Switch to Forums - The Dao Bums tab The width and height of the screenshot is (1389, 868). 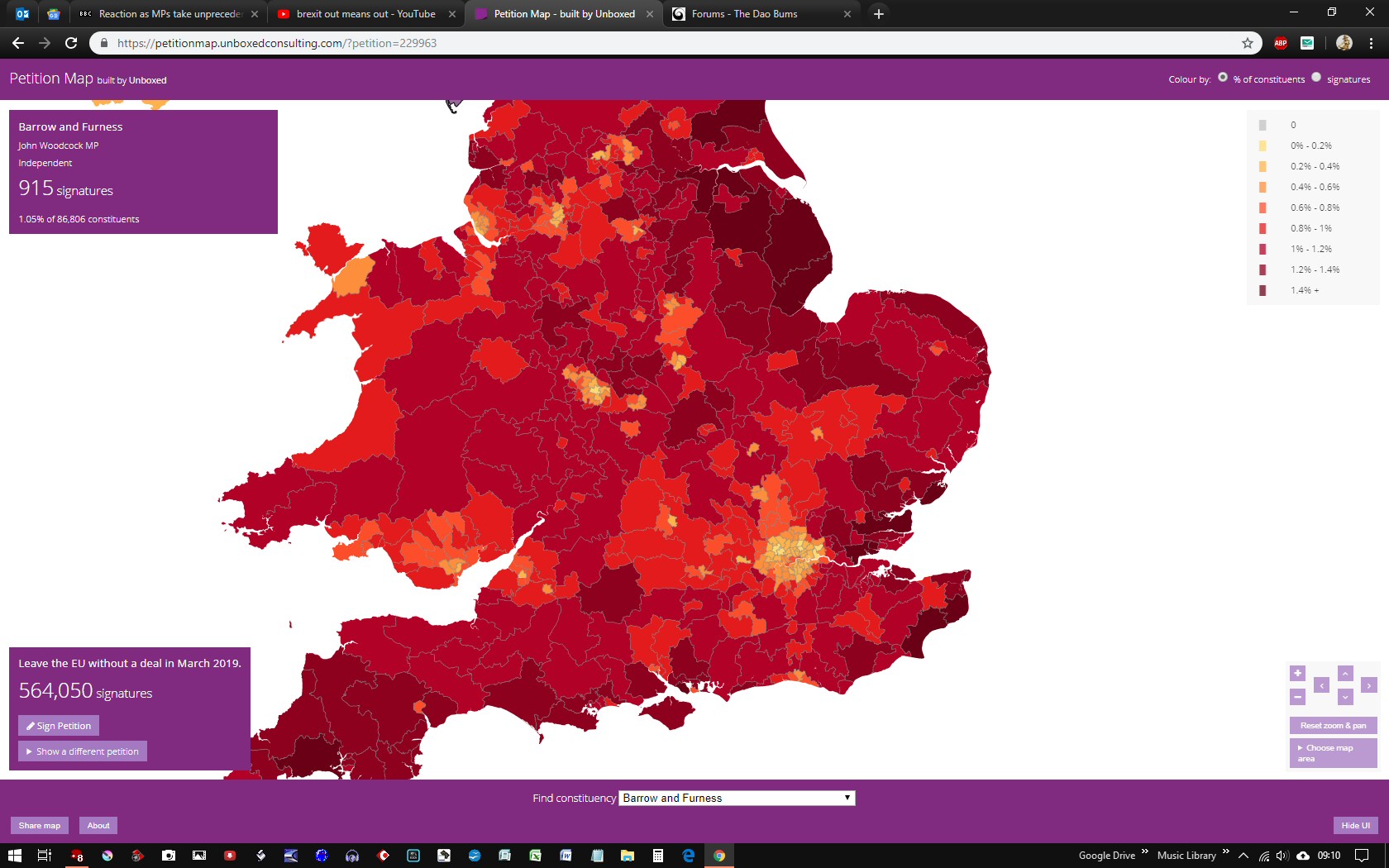pyautogui.click(x=744, y=14)
